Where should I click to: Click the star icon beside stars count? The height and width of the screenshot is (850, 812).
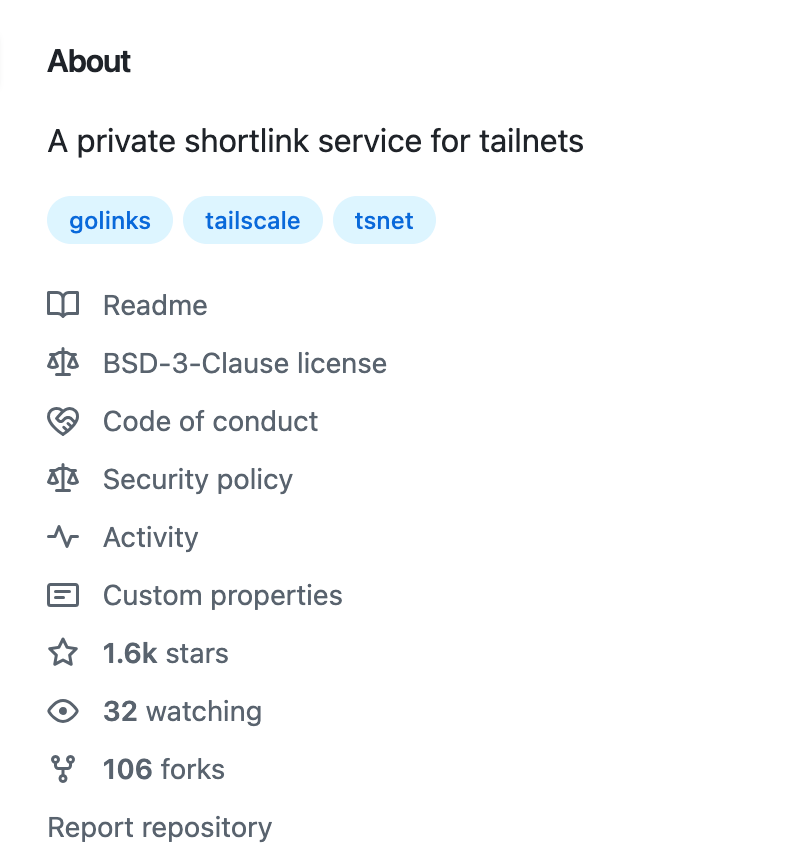coord(63,653)
